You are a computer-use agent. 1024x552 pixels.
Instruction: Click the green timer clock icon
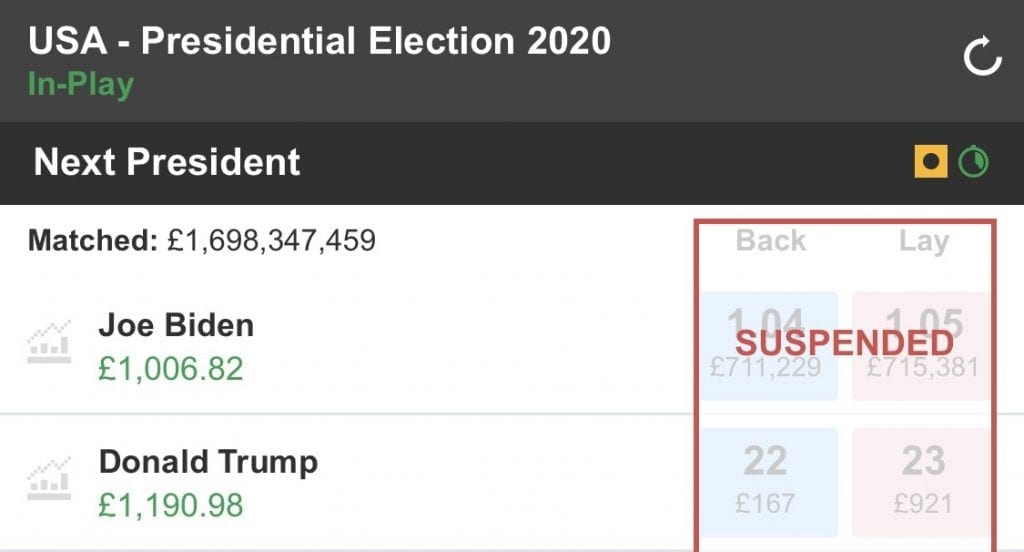[x=973, y=161]
